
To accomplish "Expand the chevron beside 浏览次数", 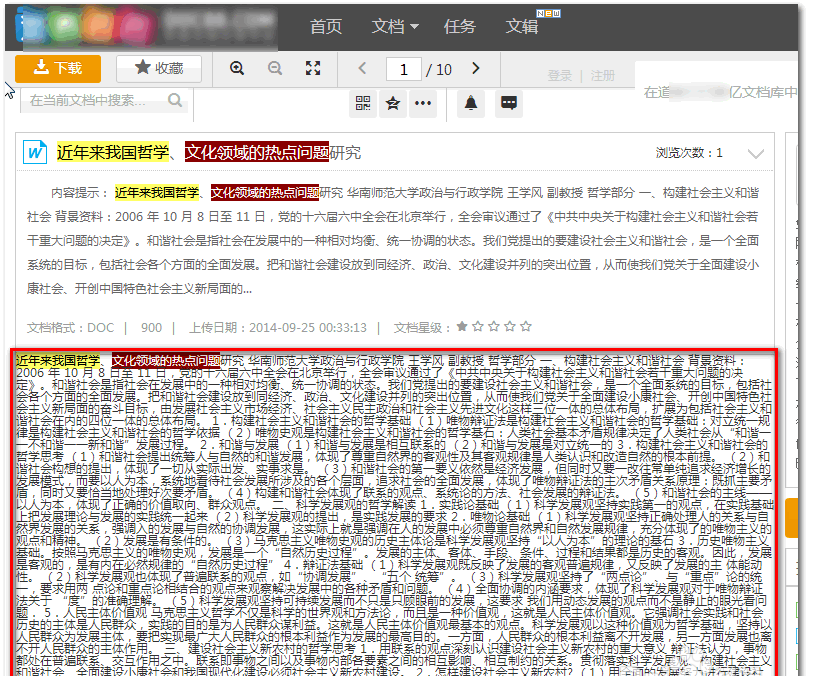I will [x=756, y=153].
